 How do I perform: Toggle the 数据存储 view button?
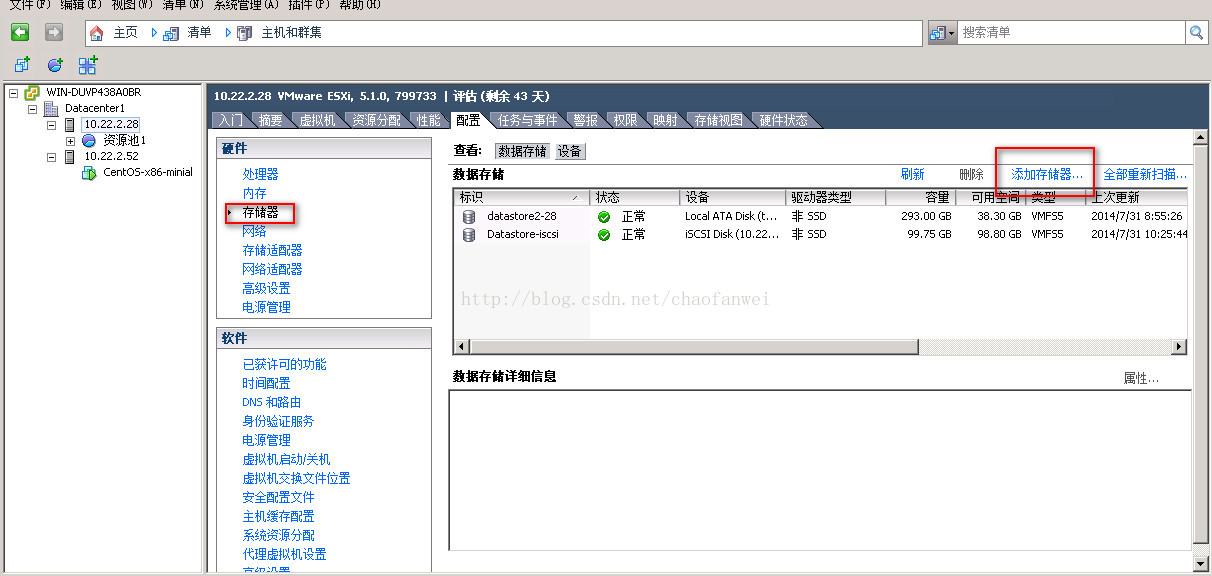[523, 151]
